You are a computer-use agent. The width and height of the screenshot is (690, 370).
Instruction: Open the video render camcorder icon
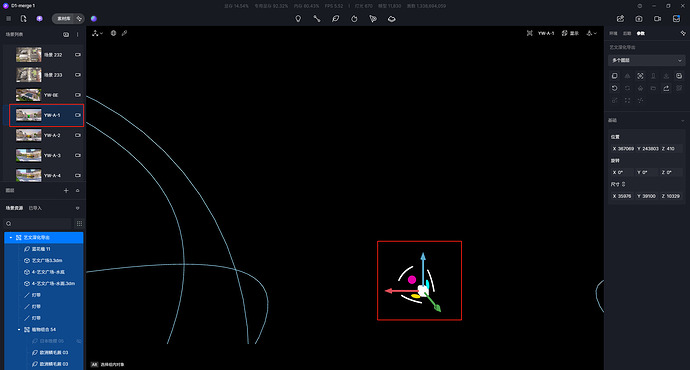pyautogui.click(x=657, y=18)
